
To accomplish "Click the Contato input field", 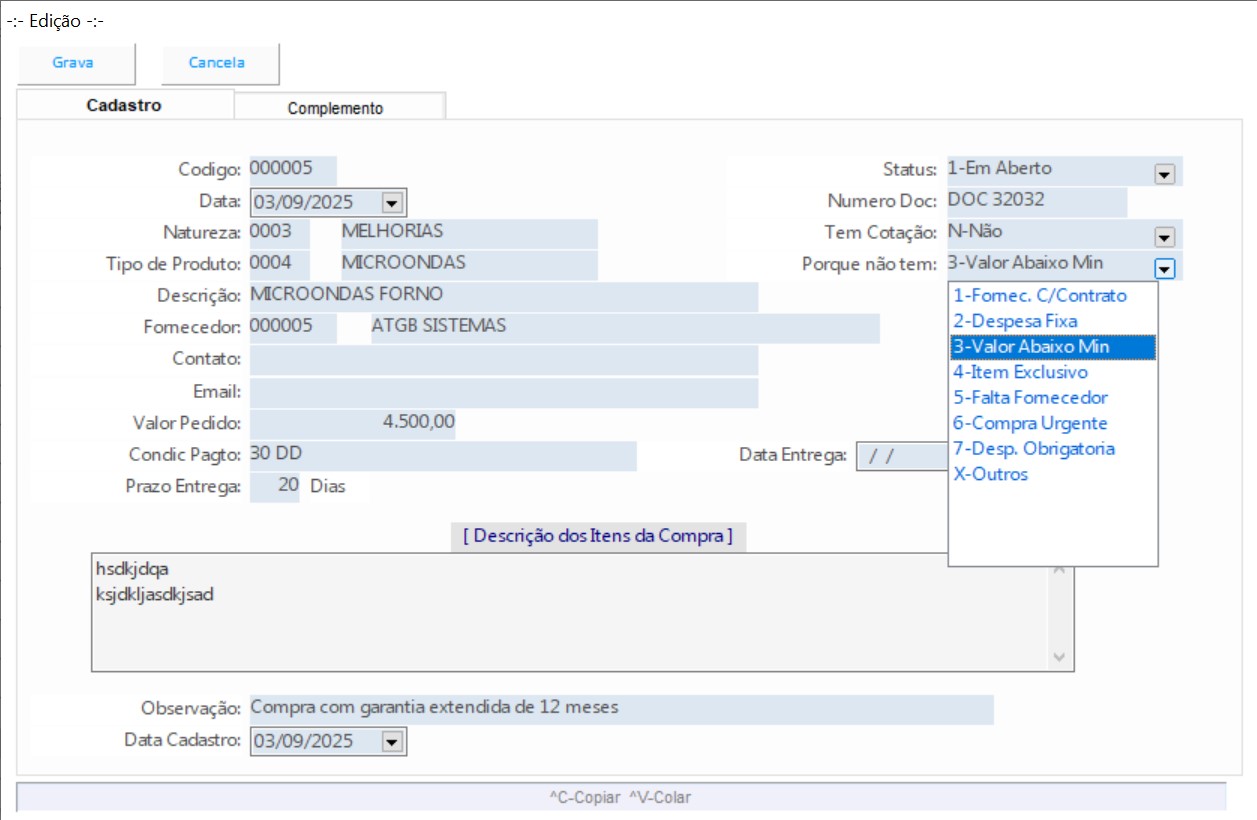I will (x=503, y=360).
